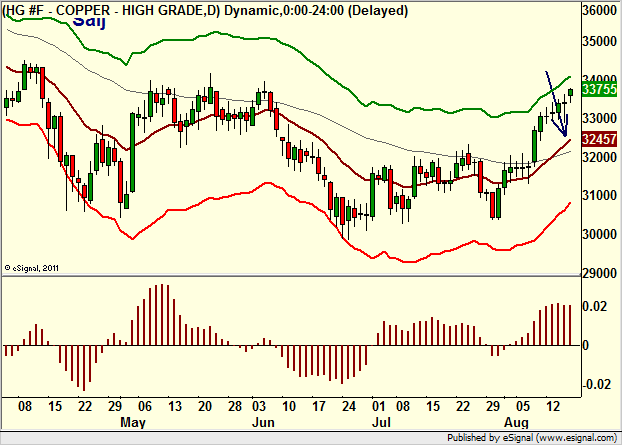
Task: Click the date label 24 in June
Action: [x=349, y=407]
